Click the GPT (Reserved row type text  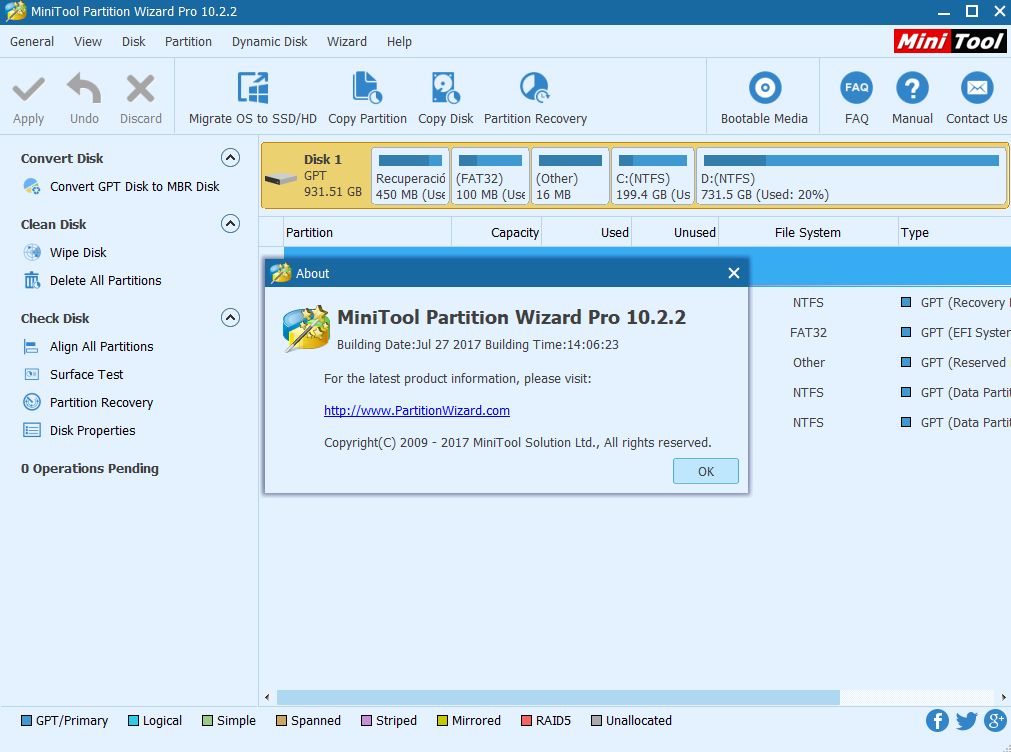(964, 362)
